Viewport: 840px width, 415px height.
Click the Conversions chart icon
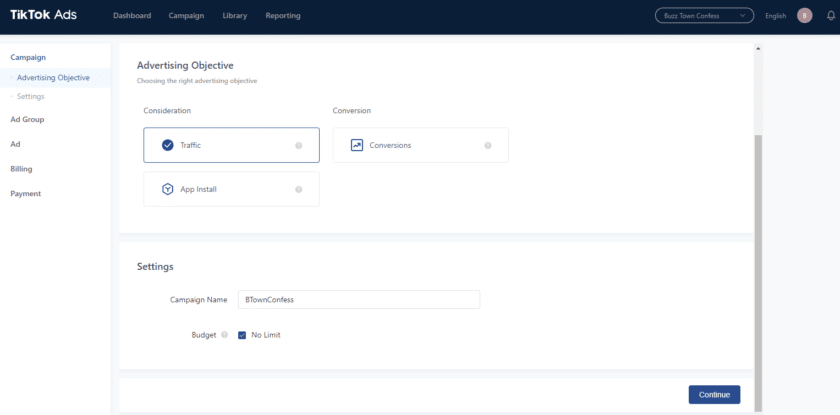[357, 145]
